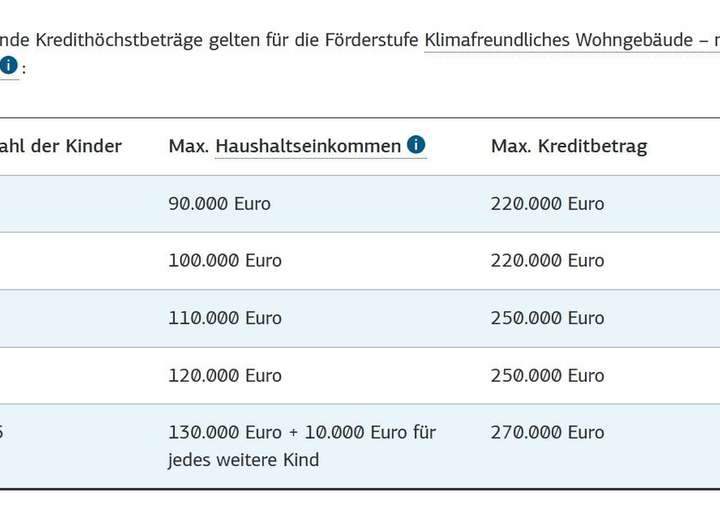The height and width of the screenshot is (530, 720).
Task: Click the 'jedes weitere Kind' text line
Action: pos(243,461)
